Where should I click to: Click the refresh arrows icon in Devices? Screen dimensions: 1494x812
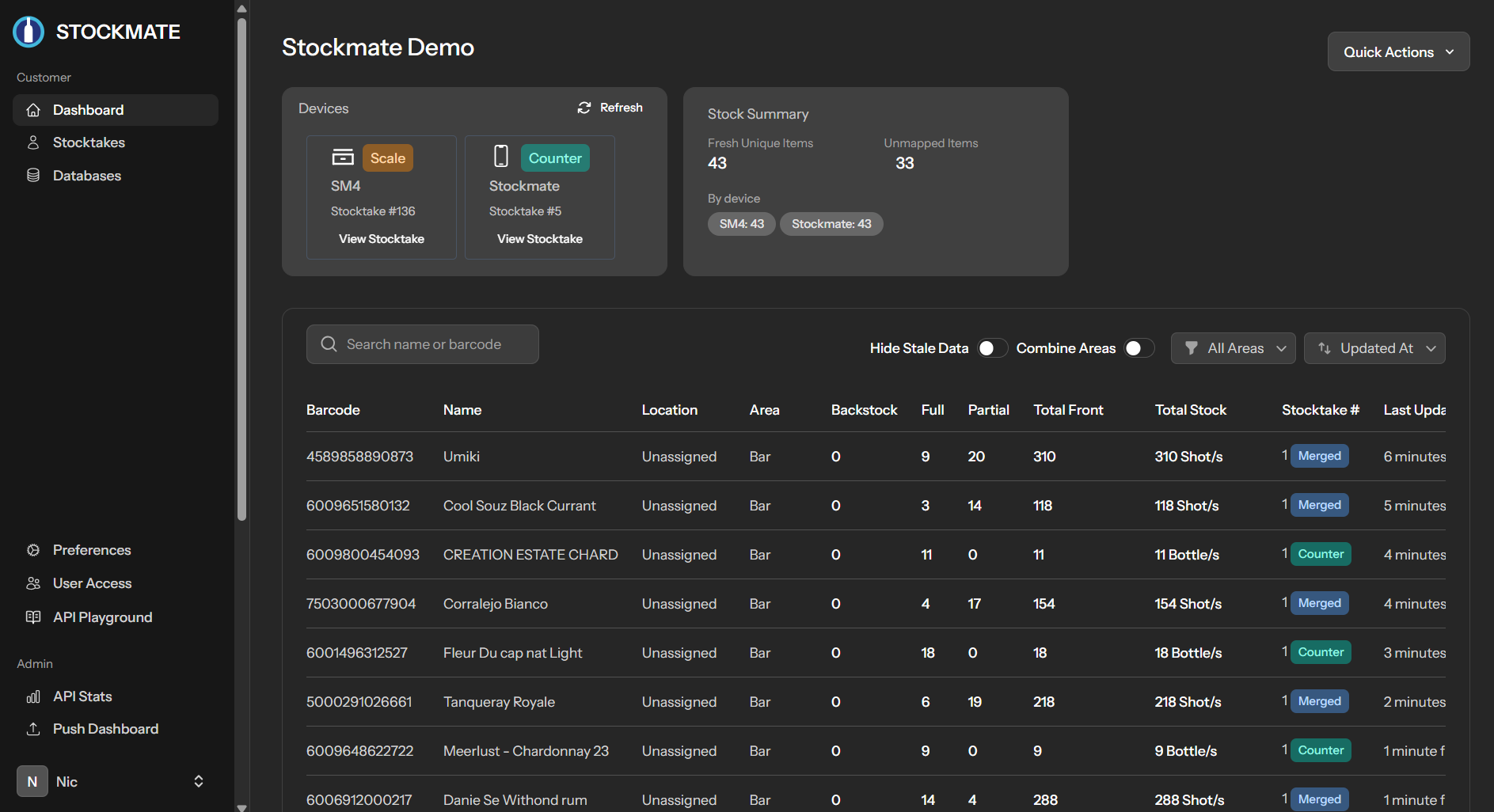[584, 108]
